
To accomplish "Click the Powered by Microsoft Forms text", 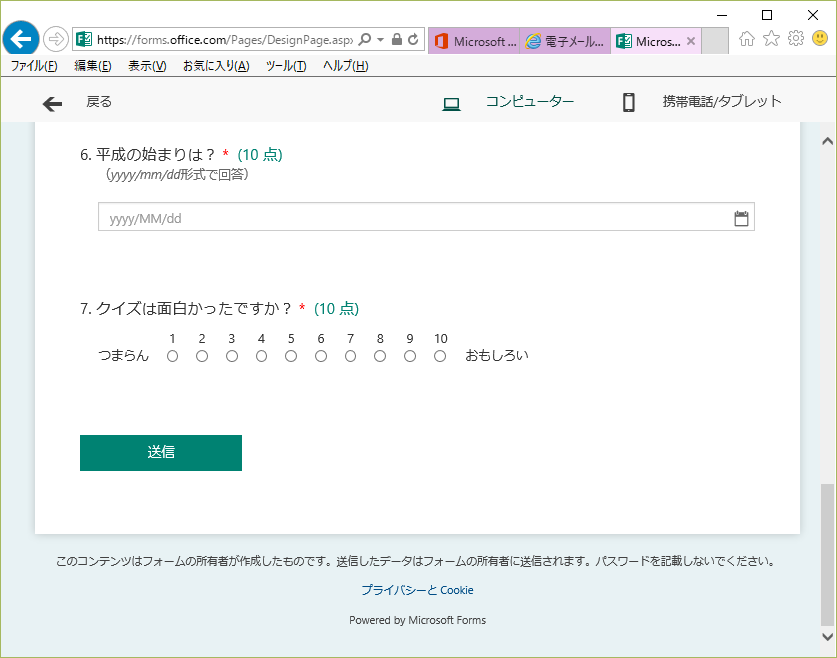I will click(417, 620).
